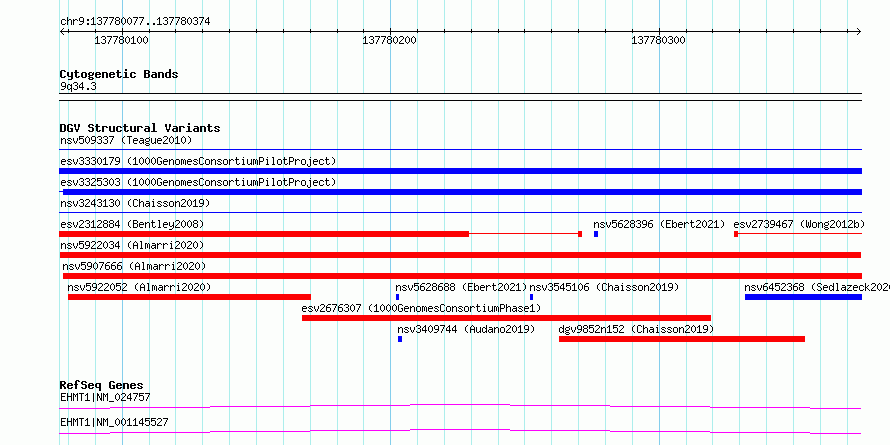Open the esv3330179 (1000GenomesConsortiumPilotProject) label
Viewport: 890px width, 445px height.
pos(198,161)
